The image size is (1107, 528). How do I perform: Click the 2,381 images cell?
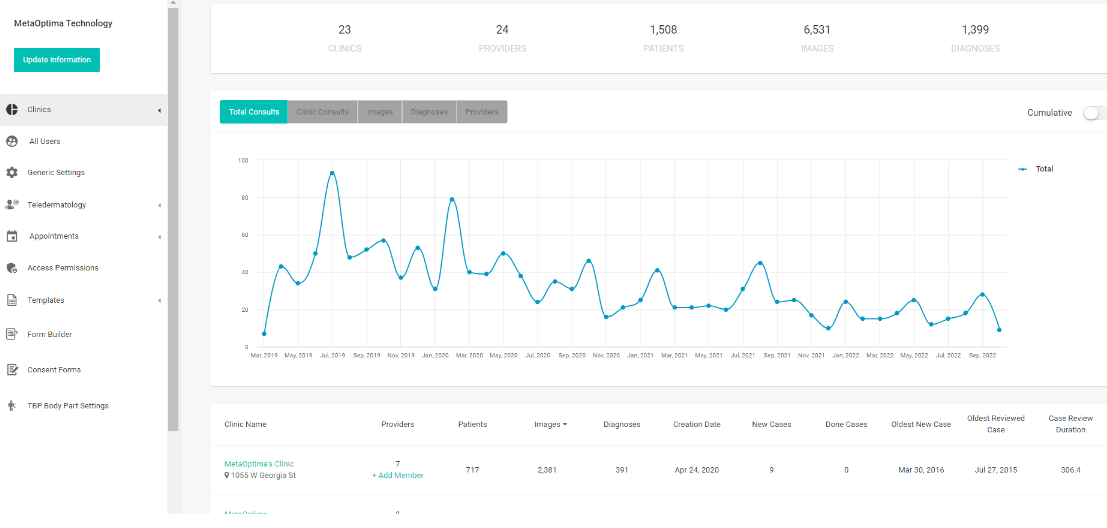pyautogui.click(x=547, y=469)
